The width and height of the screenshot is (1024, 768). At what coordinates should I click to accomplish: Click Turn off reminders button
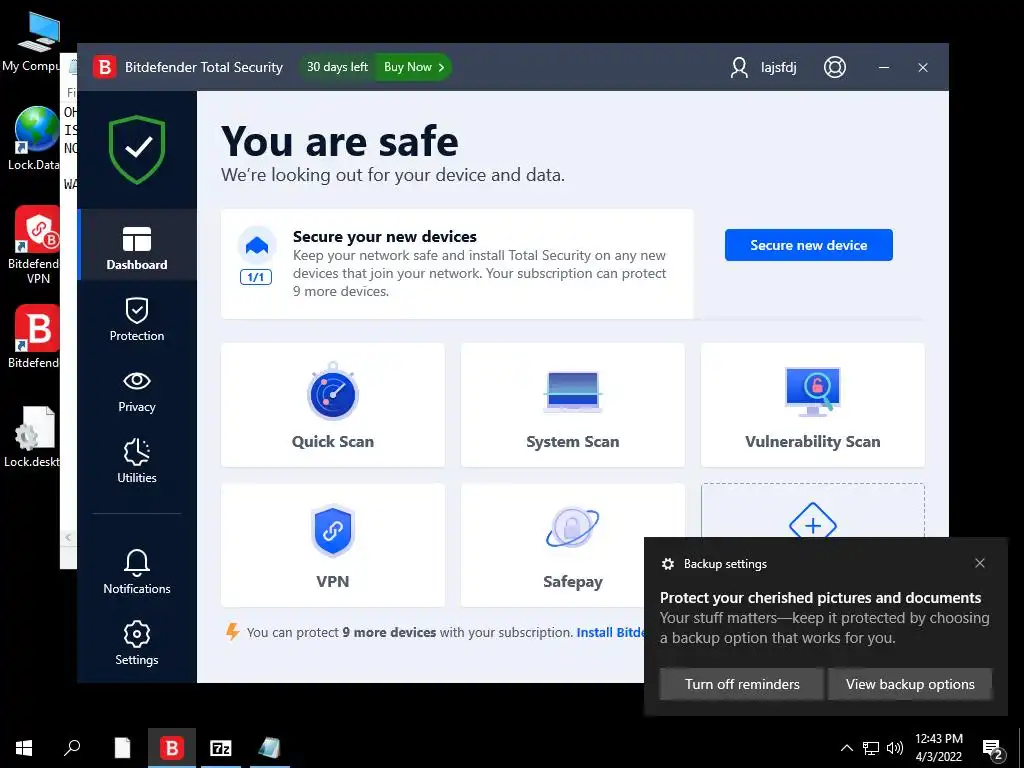[x=742, y=684]
